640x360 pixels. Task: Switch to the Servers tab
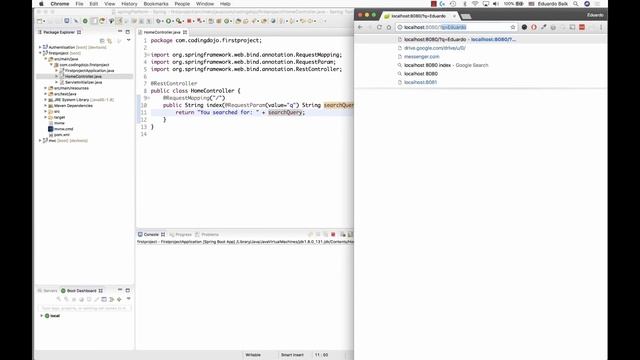coord(47,291)
